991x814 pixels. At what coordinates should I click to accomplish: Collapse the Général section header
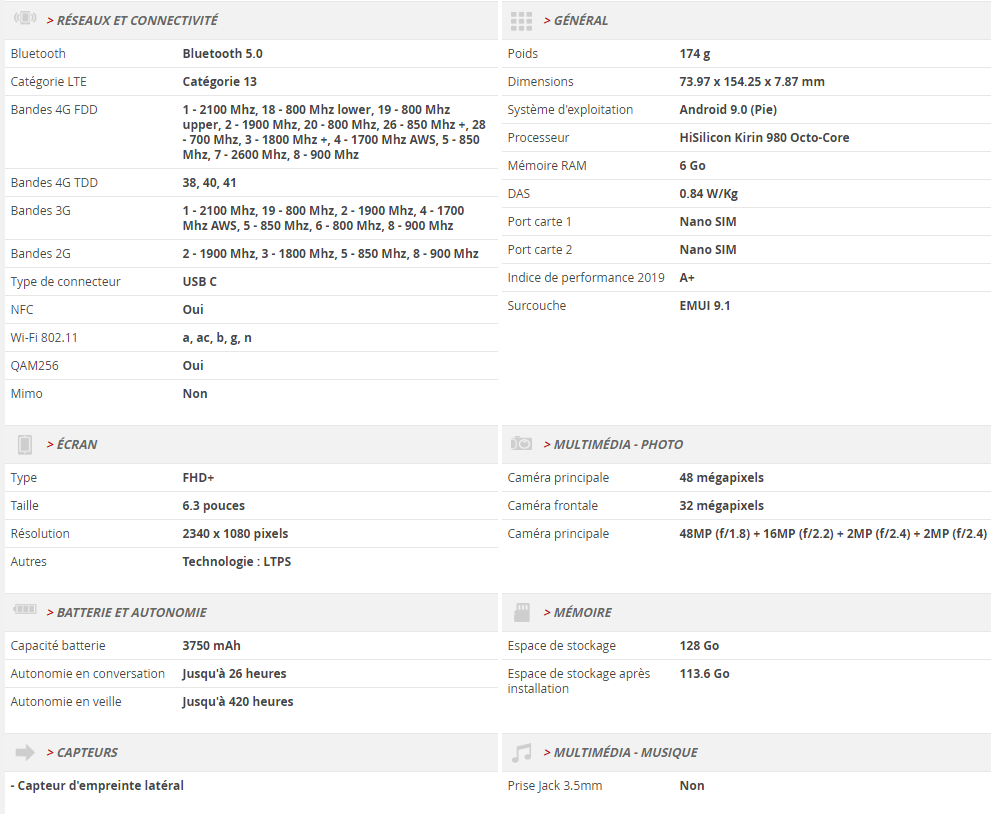pos(580,20)
